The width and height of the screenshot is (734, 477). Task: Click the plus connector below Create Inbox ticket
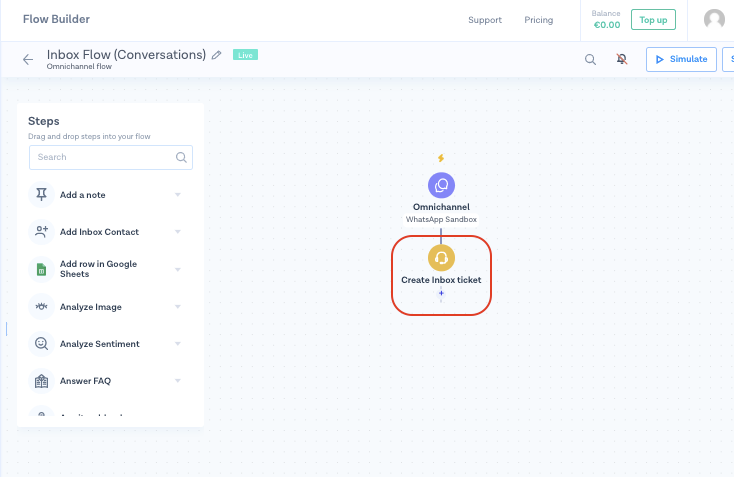coord(441,294)
